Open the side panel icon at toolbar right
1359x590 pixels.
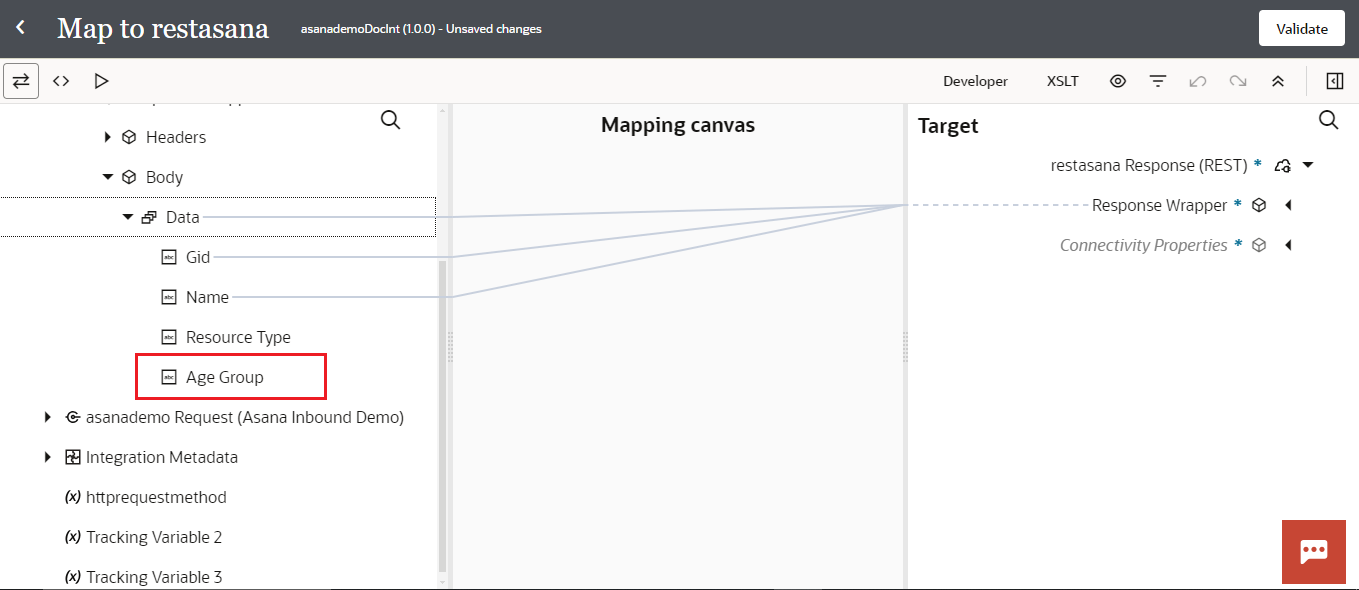pos(1334,81)
